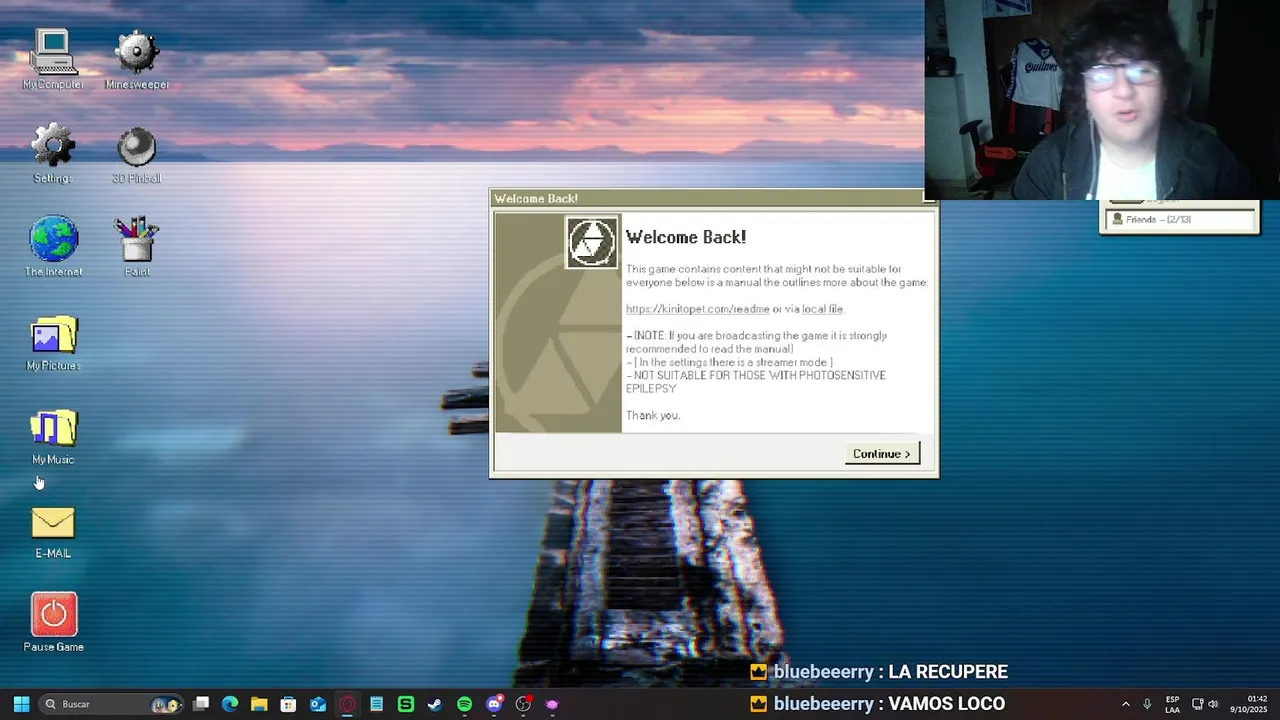Launch the Minesweeper desktop icon
The image size is (1280, 720).
(x=137, y=60)
